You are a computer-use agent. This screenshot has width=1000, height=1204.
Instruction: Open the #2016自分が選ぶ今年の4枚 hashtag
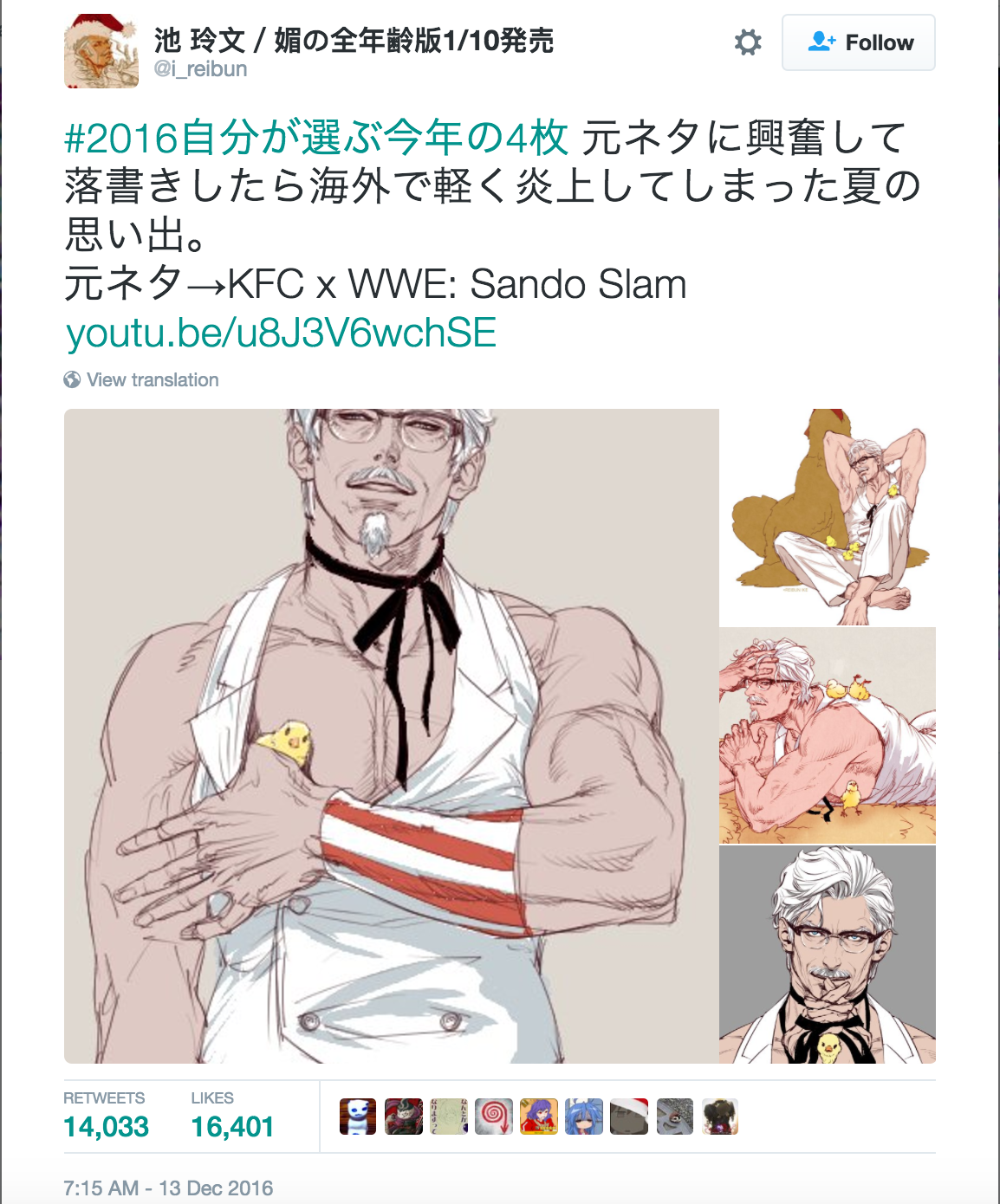pyautogui.click(x=316, y=138)
